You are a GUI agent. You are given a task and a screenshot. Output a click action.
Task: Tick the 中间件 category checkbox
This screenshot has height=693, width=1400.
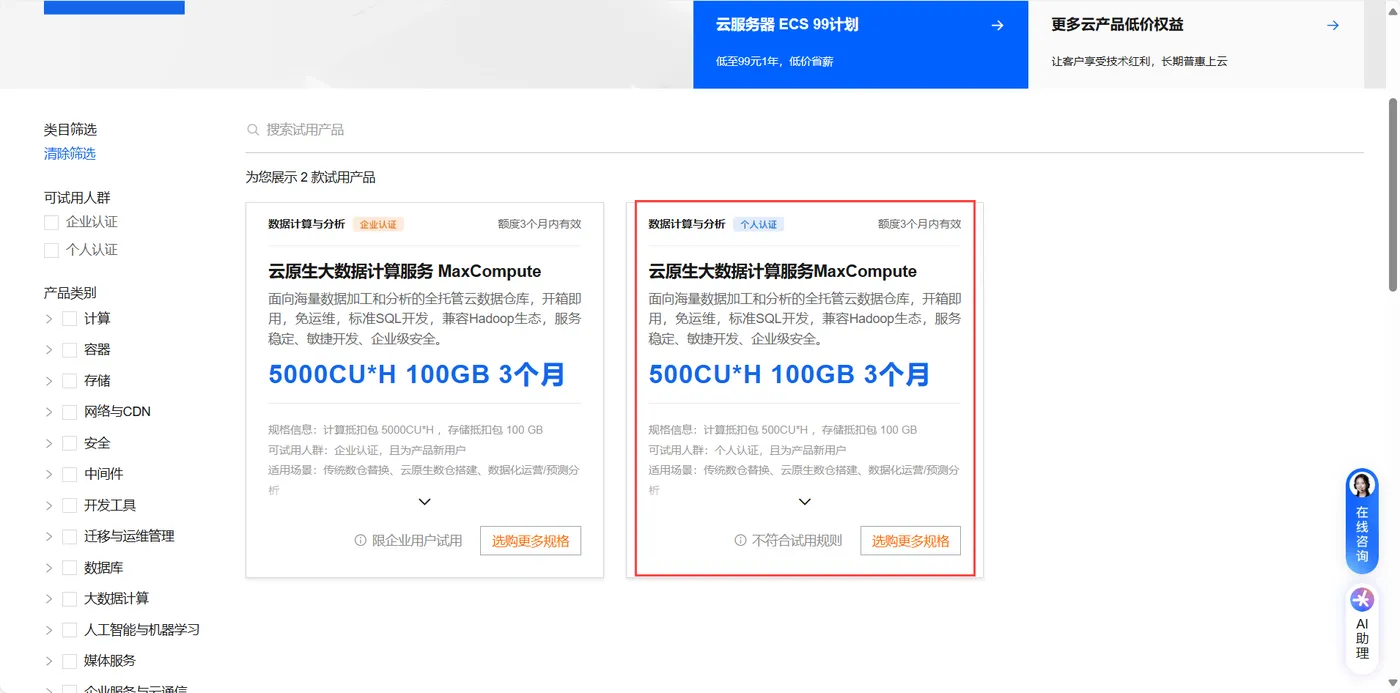pyautogui.click(x=69, y=474)
